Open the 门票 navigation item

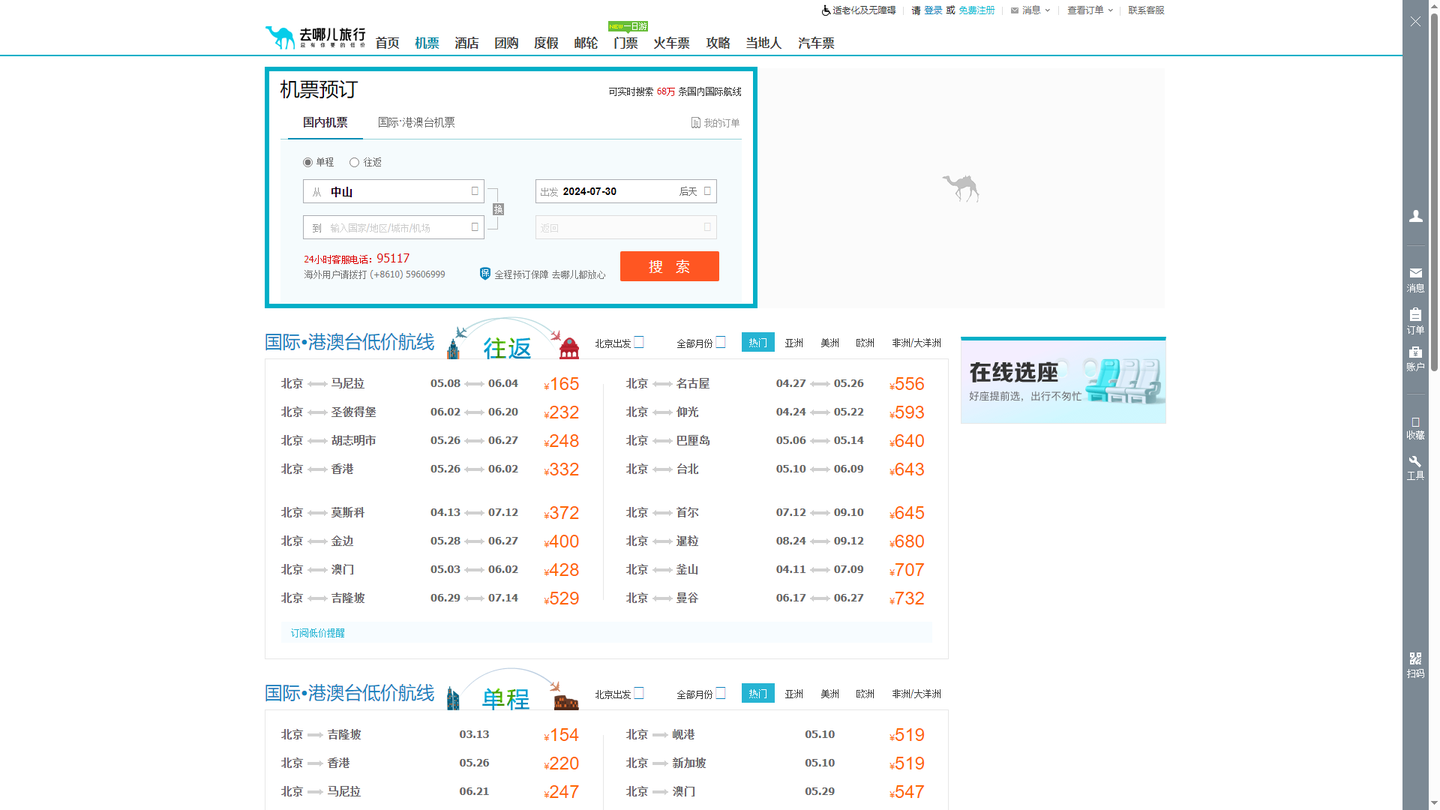point(626,43)
